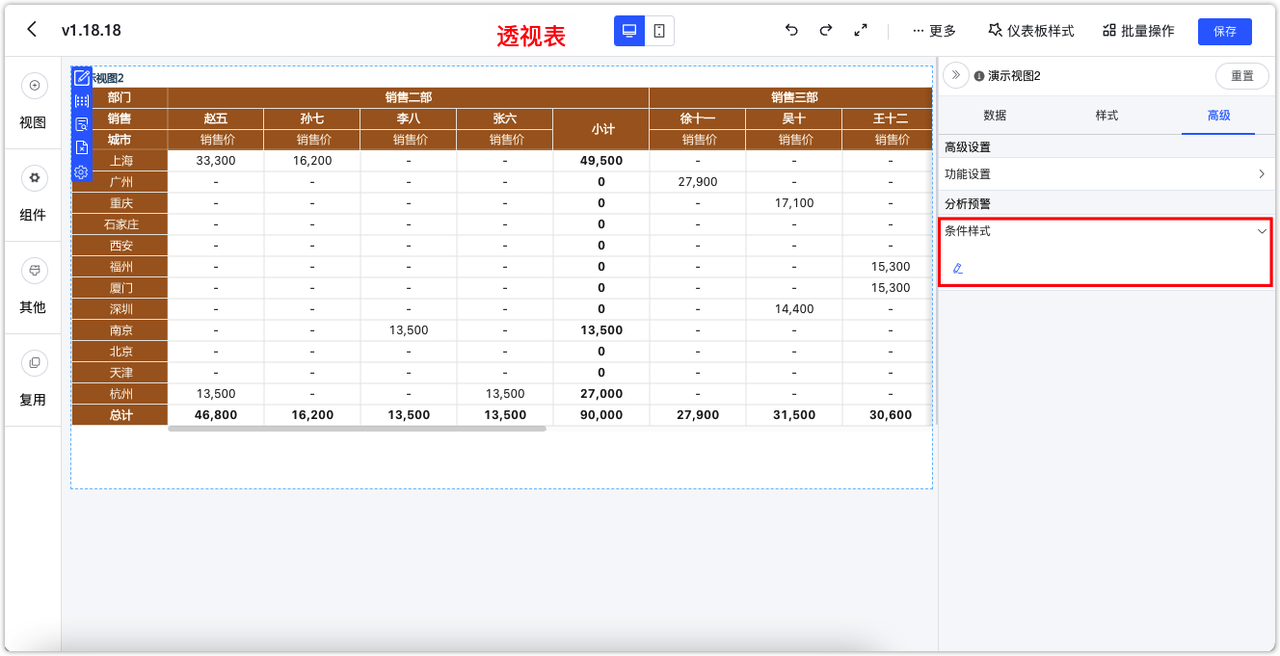Open 仪表板样式 settings
The width and height of the screenshot is (1280, 656).
[x=1031, y=31]
